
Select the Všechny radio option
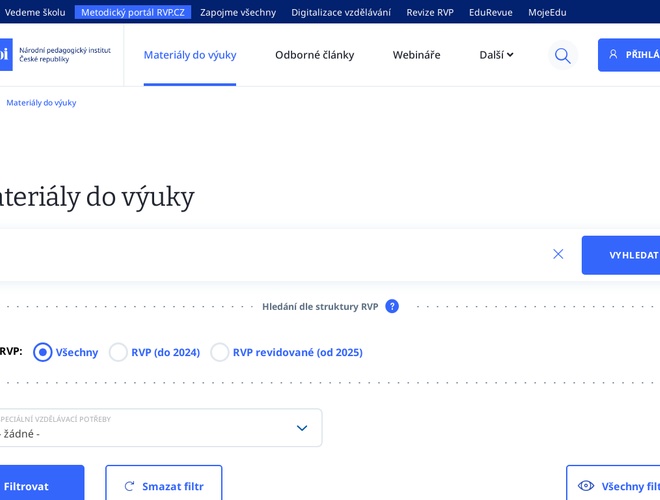pyautogui.click(x=43, y=352)
